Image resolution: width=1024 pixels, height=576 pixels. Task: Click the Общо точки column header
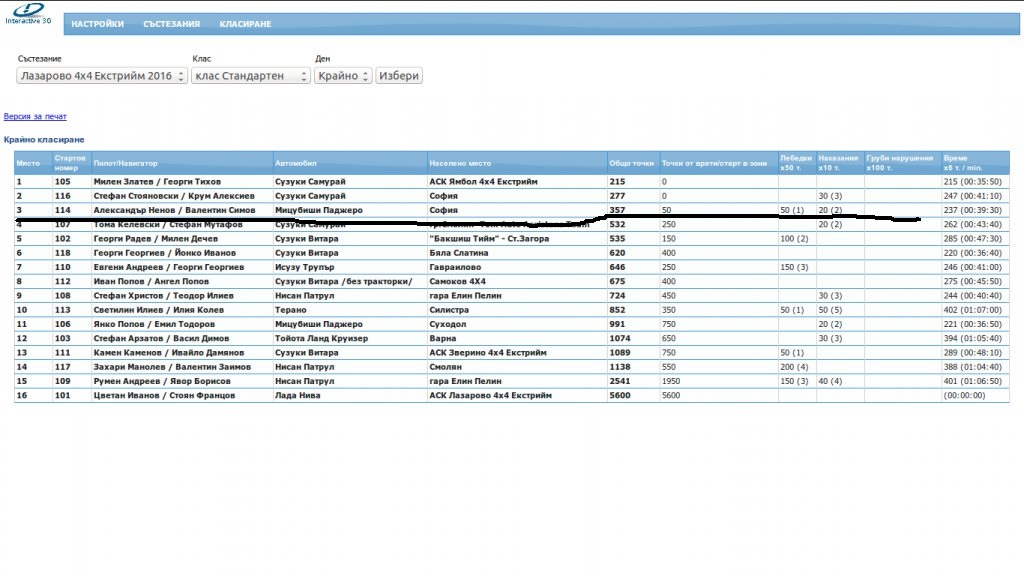pos(632,163)
